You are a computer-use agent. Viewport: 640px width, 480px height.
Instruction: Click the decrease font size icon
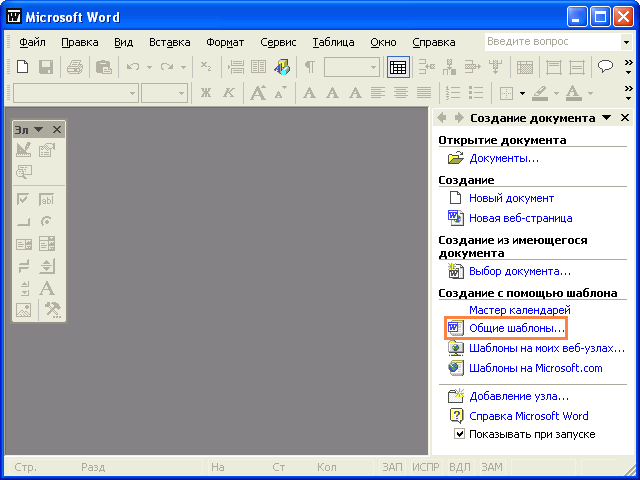pos(281,93)
